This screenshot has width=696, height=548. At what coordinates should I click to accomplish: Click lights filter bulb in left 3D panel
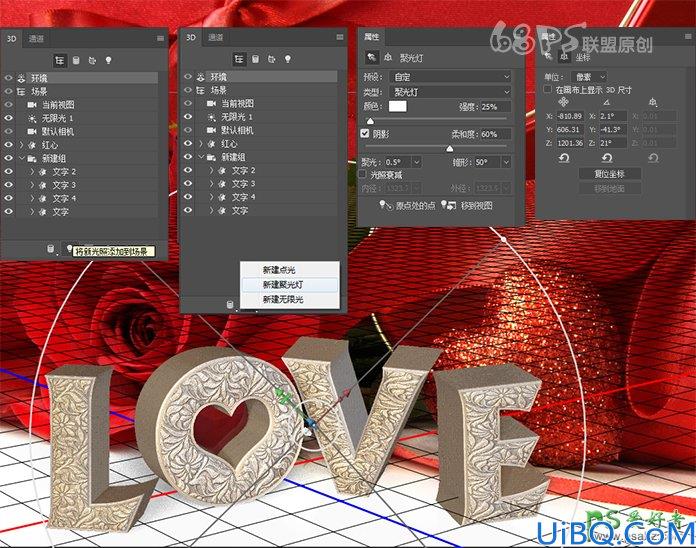(x=108, y=60)
